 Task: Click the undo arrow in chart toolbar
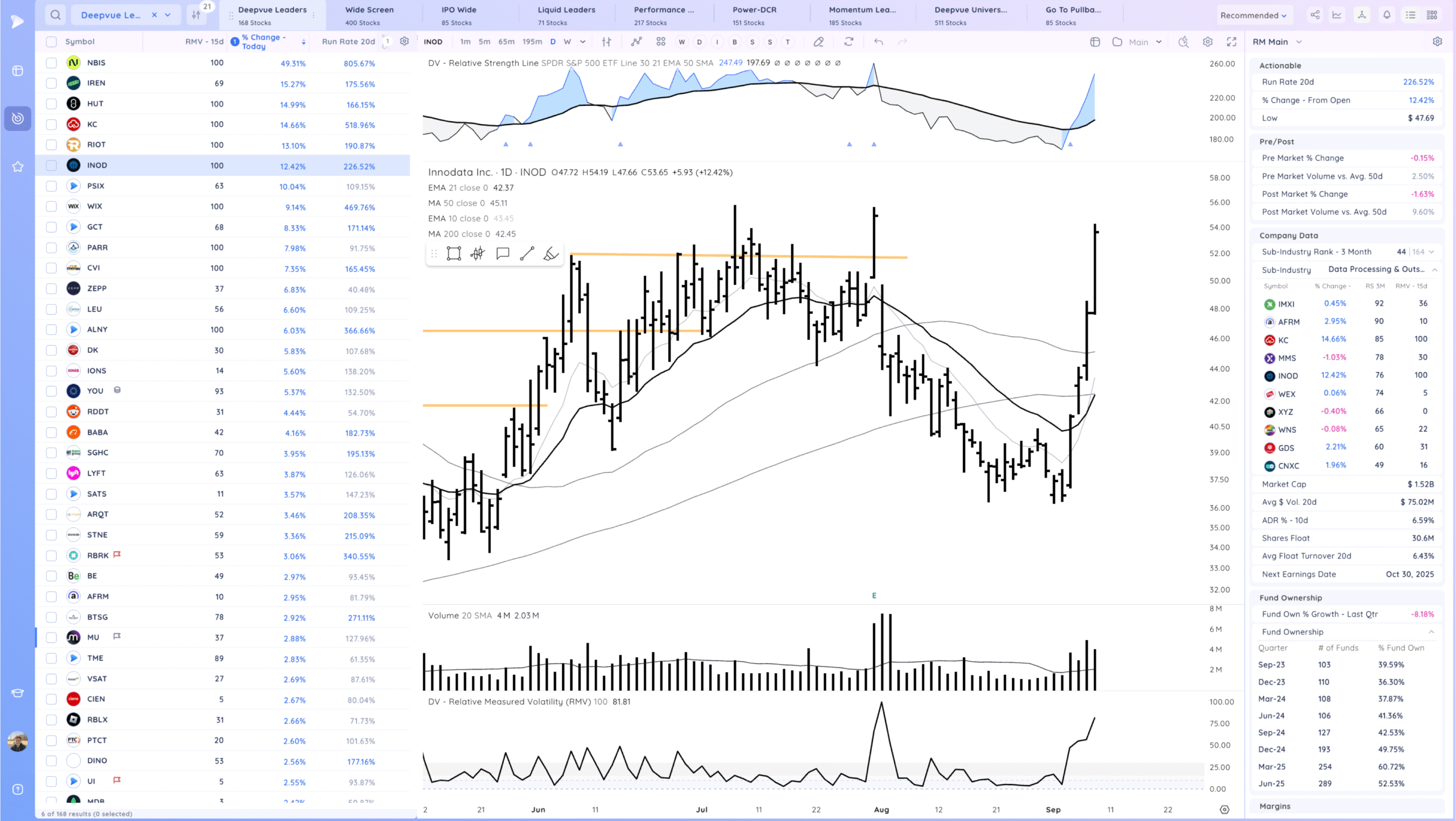879,42
